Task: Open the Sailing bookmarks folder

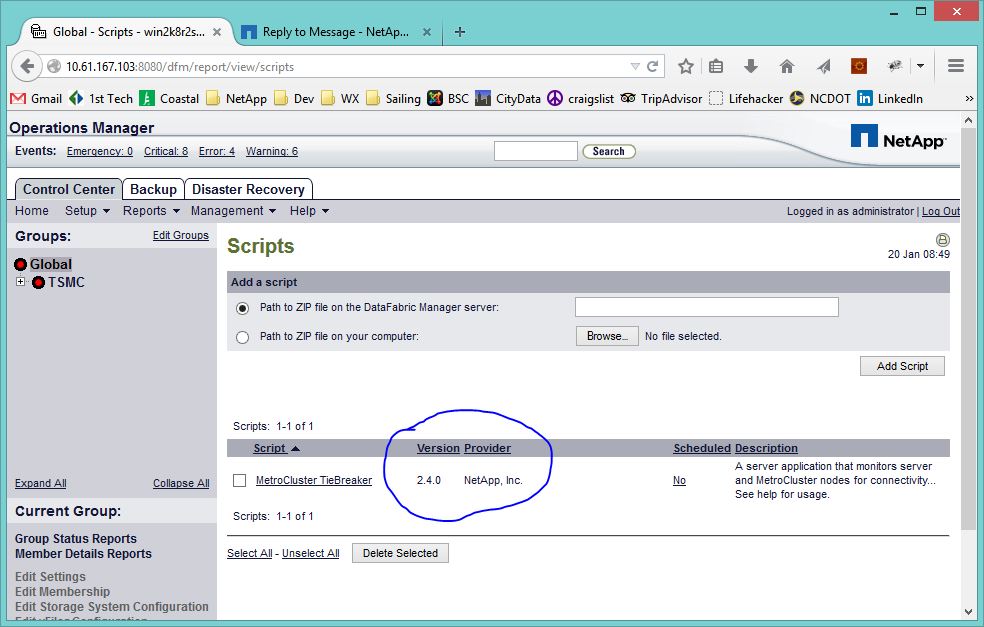Action: coord(393,99)
